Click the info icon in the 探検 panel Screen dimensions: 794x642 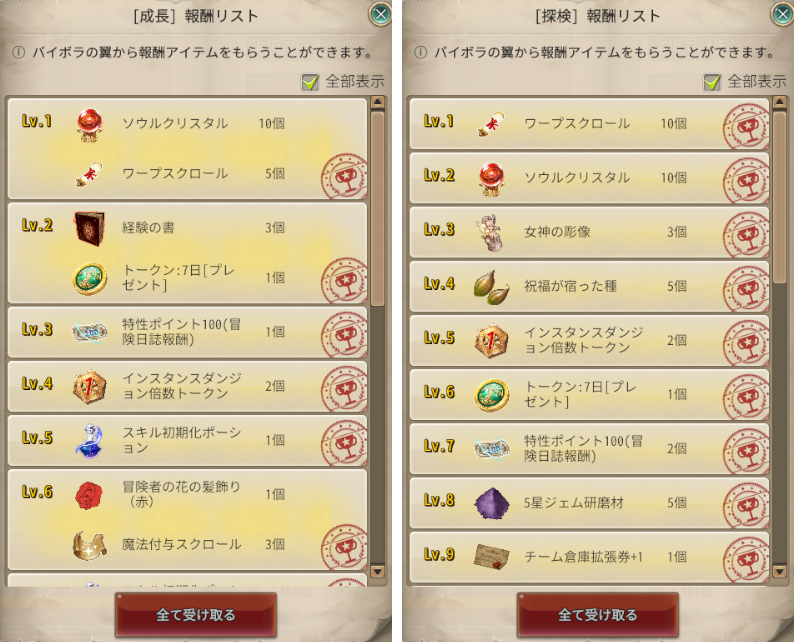(x=420, y=52)
